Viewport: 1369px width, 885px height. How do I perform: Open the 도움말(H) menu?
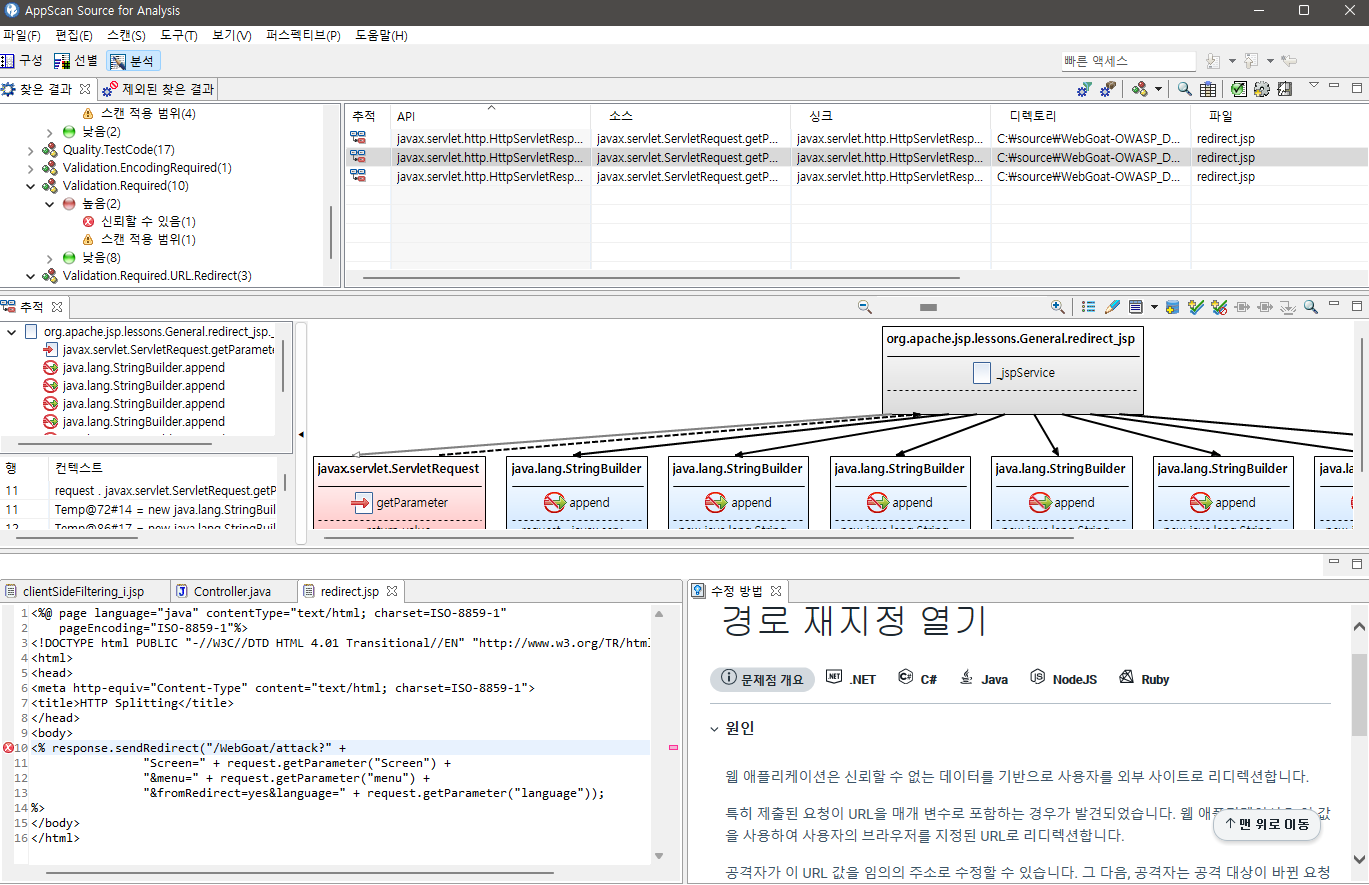(381, 35)
